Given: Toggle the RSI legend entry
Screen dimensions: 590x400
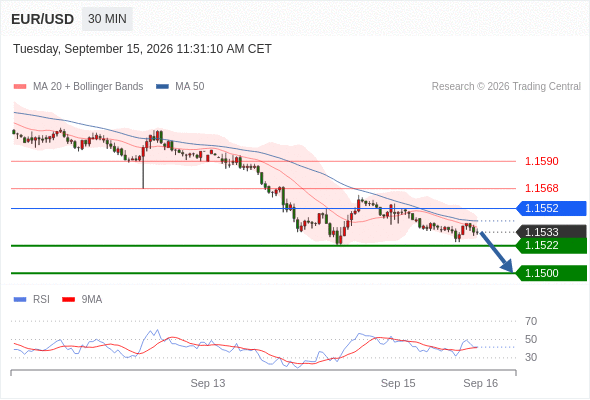Looking at the screenshot, I should (x=32, y=300).
